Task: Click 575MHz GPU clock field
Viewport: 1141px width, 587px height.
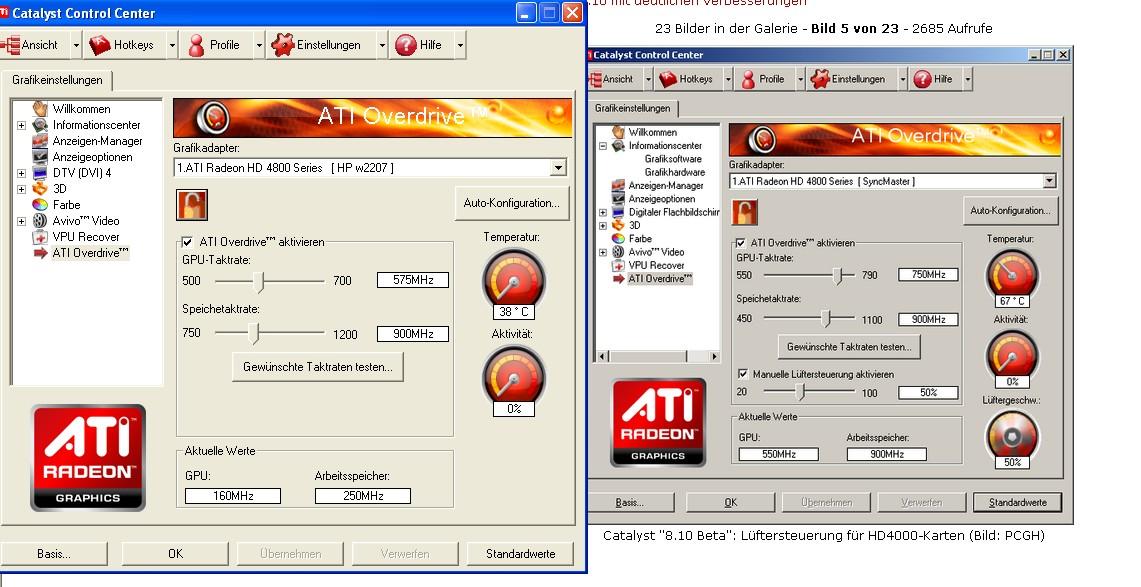Action: pos(413,280)
